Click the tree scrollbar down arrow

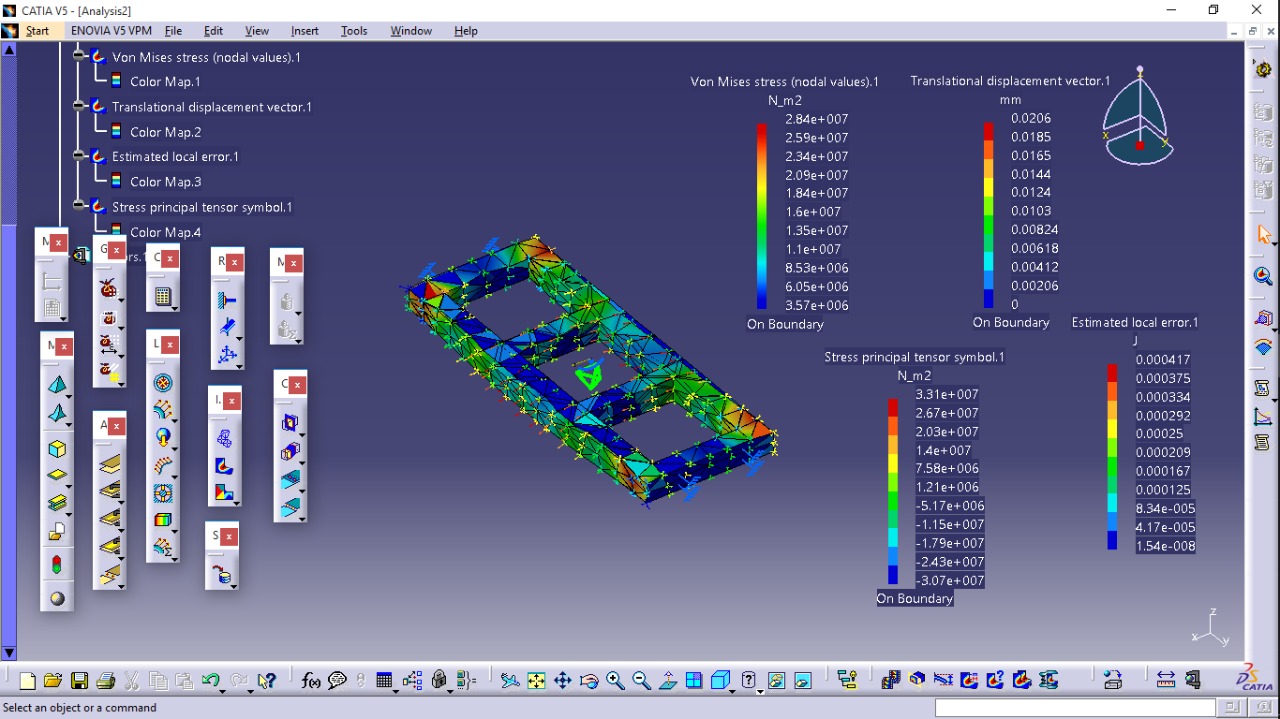tap(9, 653)
